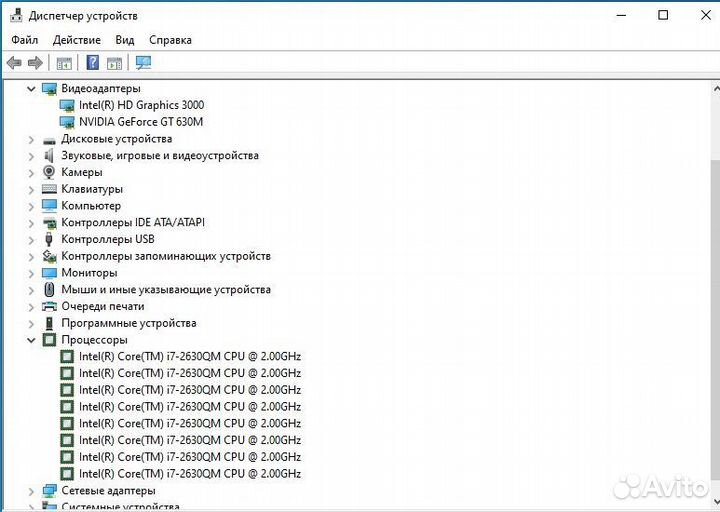Image resolution: width=720 pixels, height=512 pixels.
Task: Select the Мониторы tree label
Action: point(89,273)
